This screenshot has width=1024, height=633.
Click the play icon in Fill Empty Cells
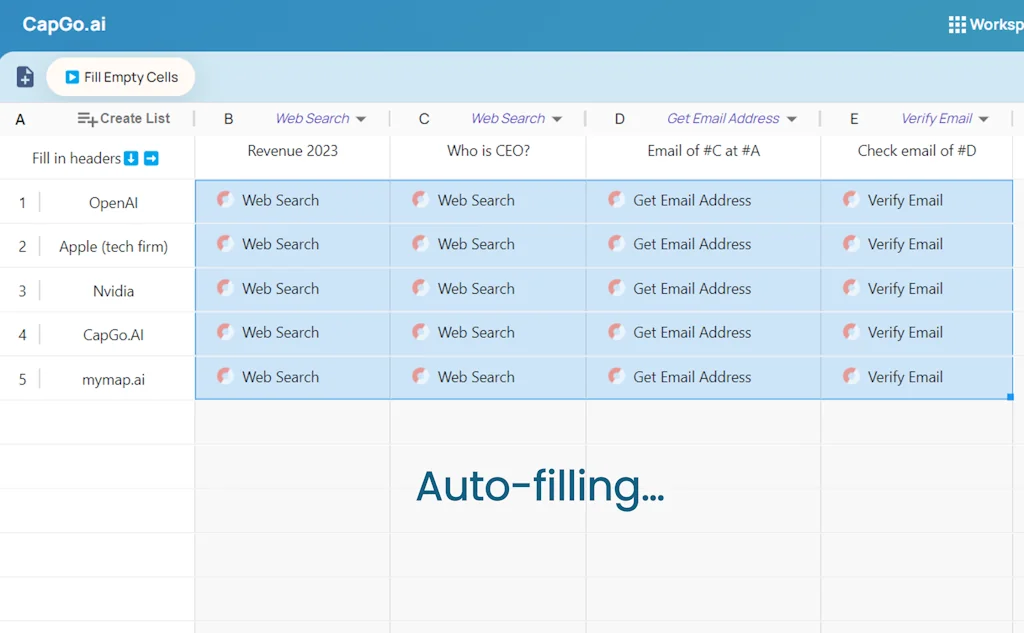[70, 76]
